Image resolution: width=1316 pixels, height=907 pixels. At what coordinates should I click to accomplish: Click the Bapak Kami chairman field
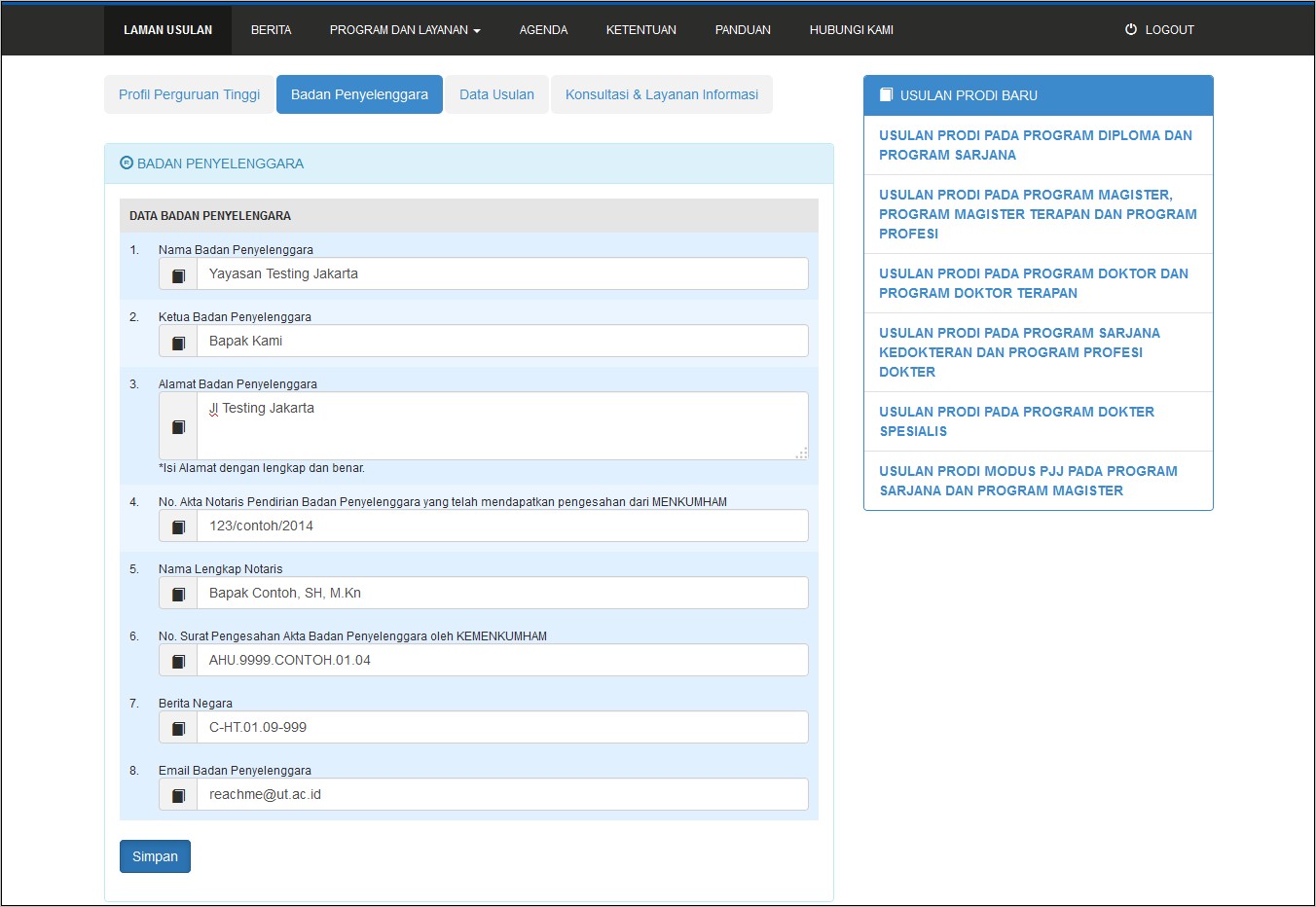(502, 341)
